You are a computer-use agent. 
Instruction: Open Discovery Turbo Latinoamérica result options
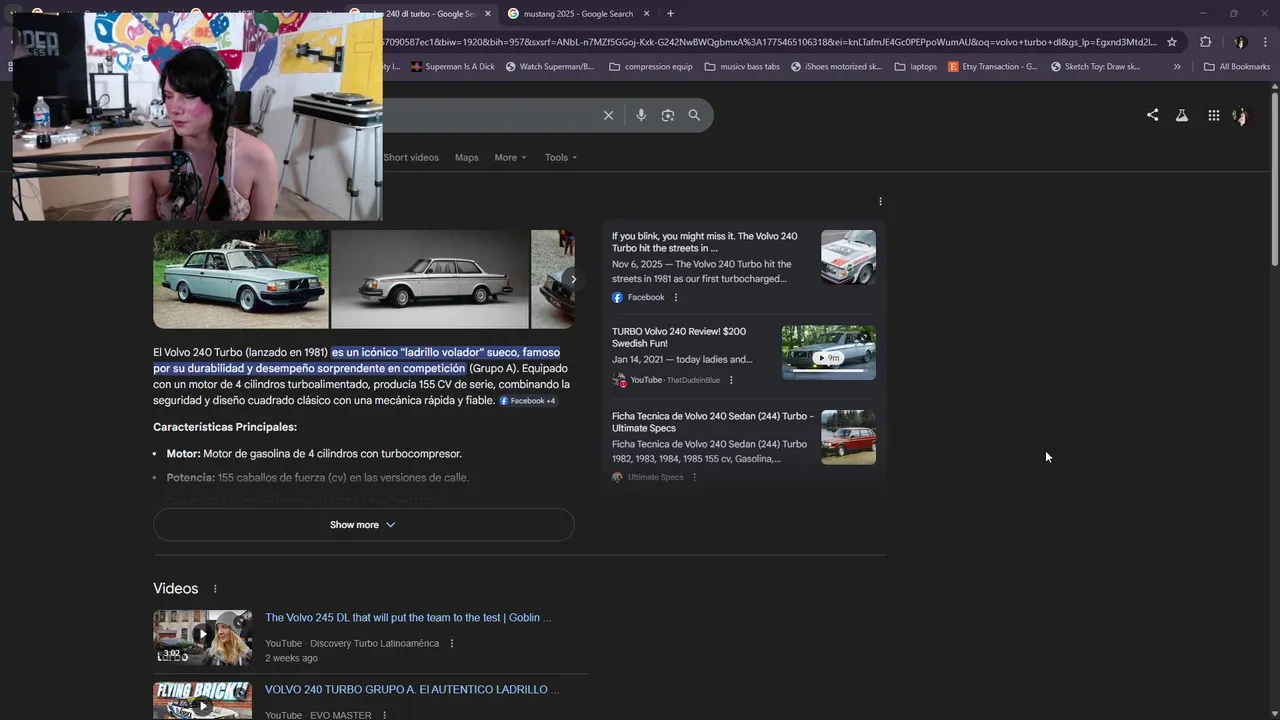[452, 644]
